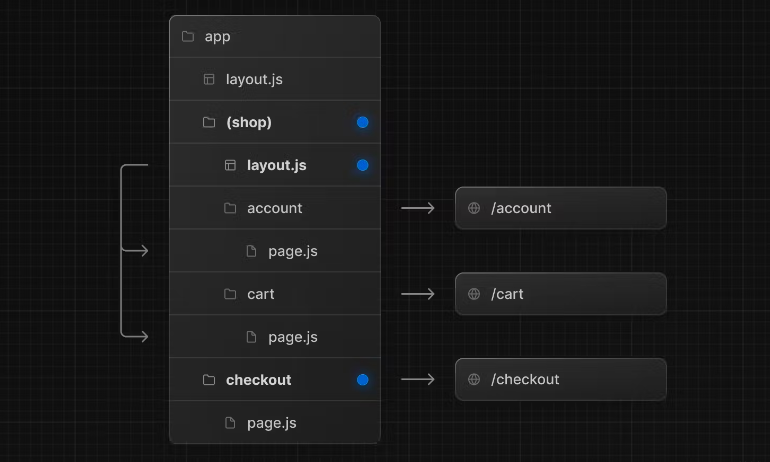The image size is (770, 462).
Task: Open the /account route box
Action: pos(560,208)
